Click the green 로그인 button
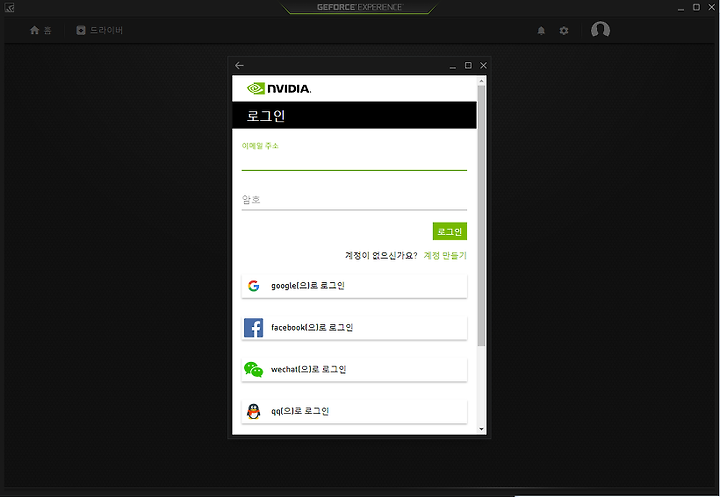 click(x=450, y=231)
